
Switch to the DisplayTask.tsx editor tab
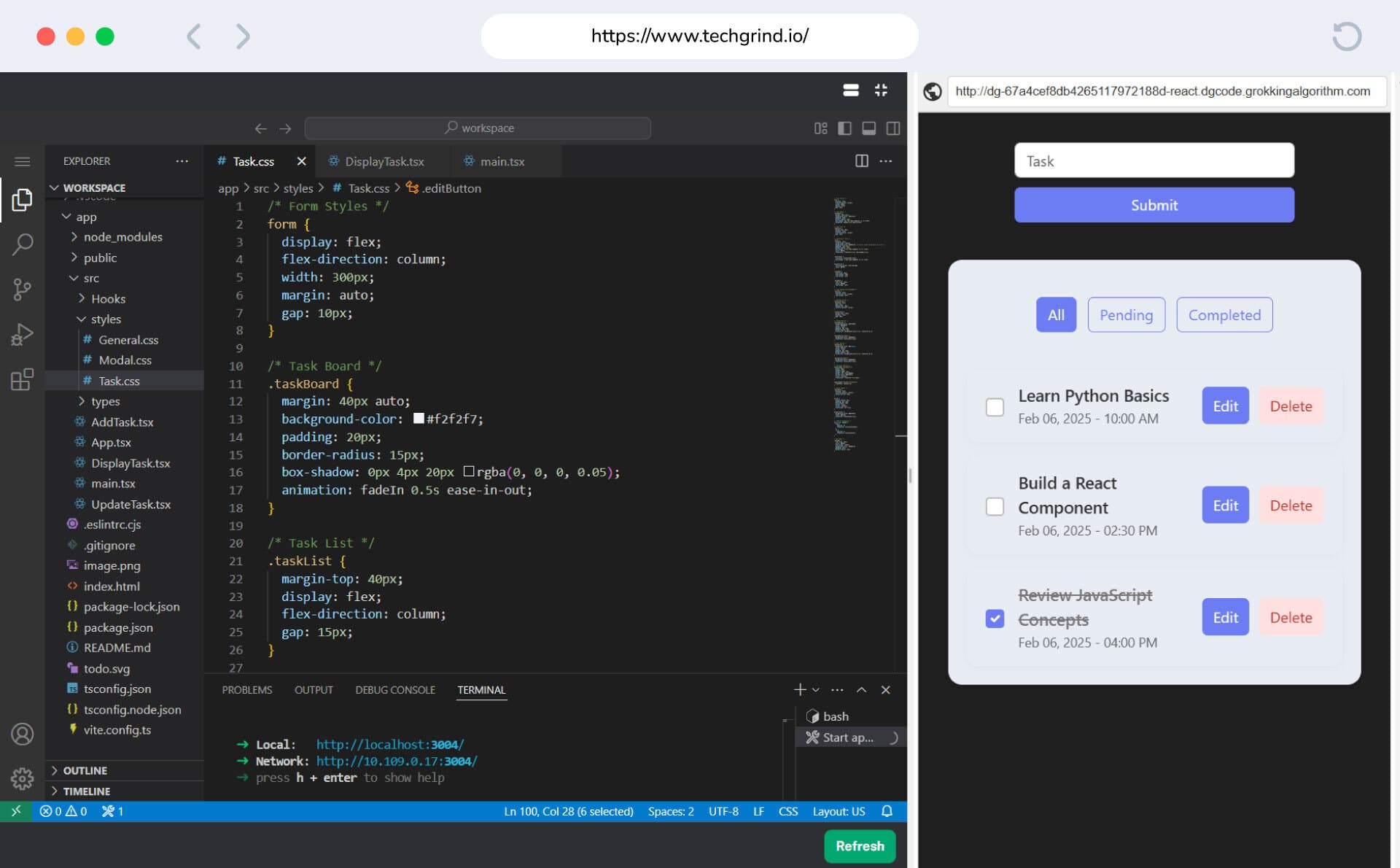[384, 161]
